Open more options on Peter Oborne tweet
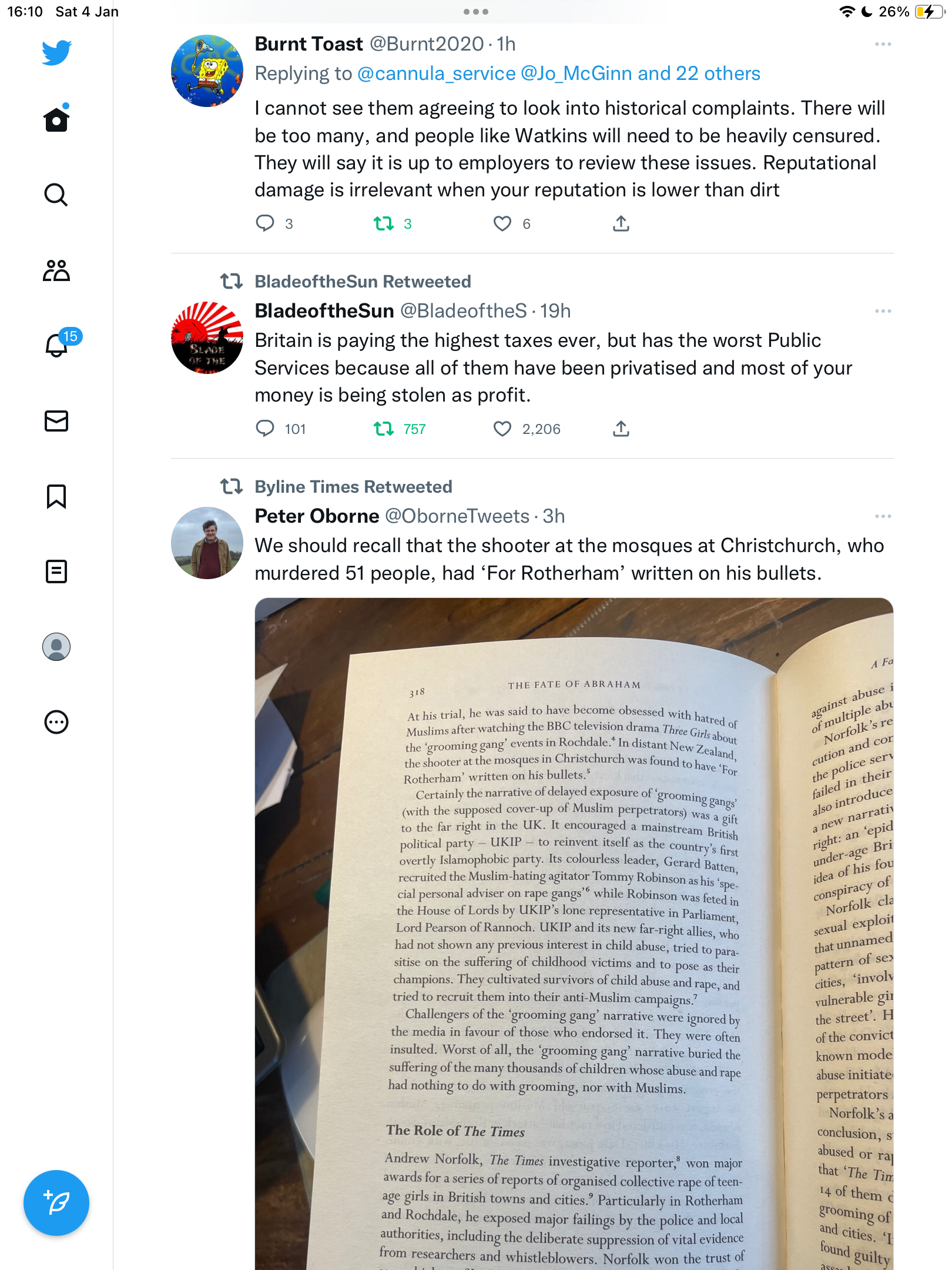The height and width of the screenshot is (1270, 952). (x=883, y=516)
